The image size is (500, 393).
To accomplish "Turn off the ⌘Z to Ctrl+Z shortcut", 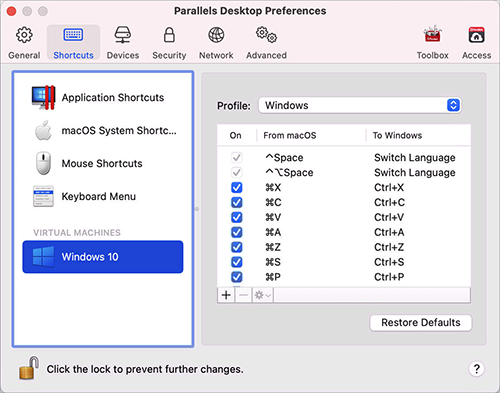I will (x=237, y=247).
